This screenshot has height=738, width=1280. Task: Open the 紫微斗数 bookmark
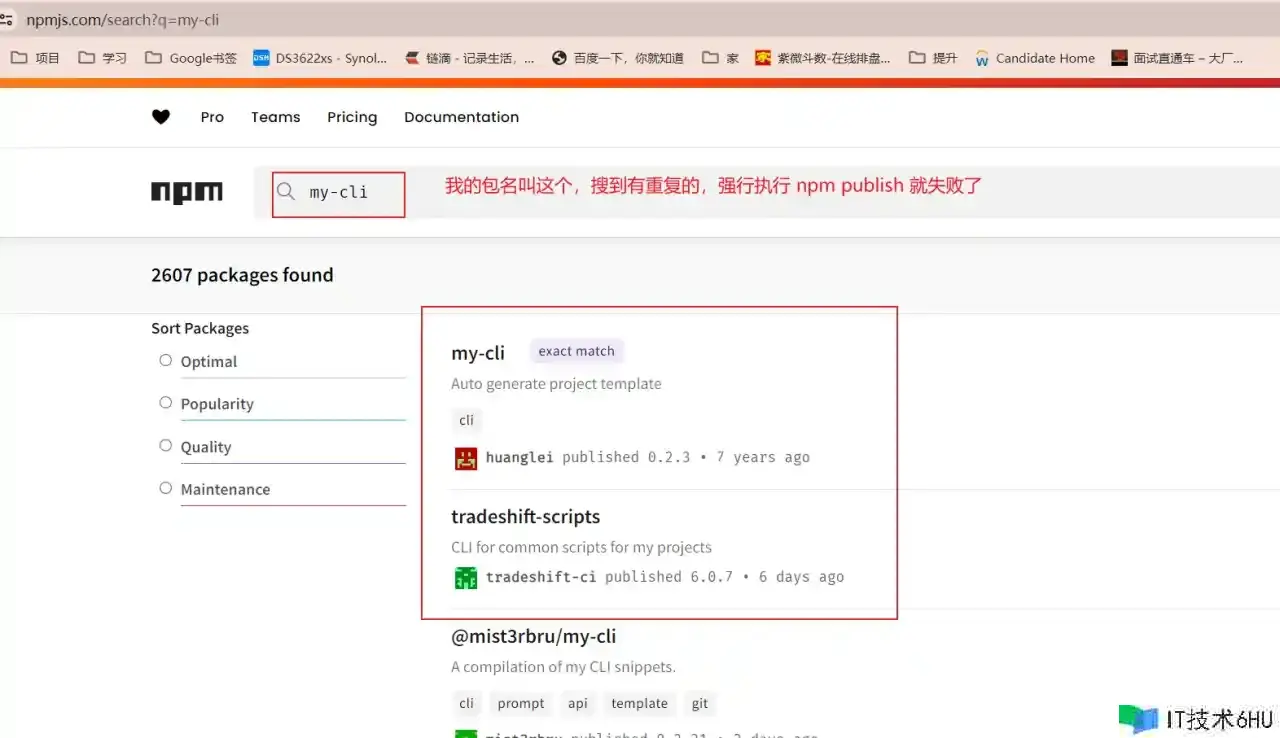(823, 58)
